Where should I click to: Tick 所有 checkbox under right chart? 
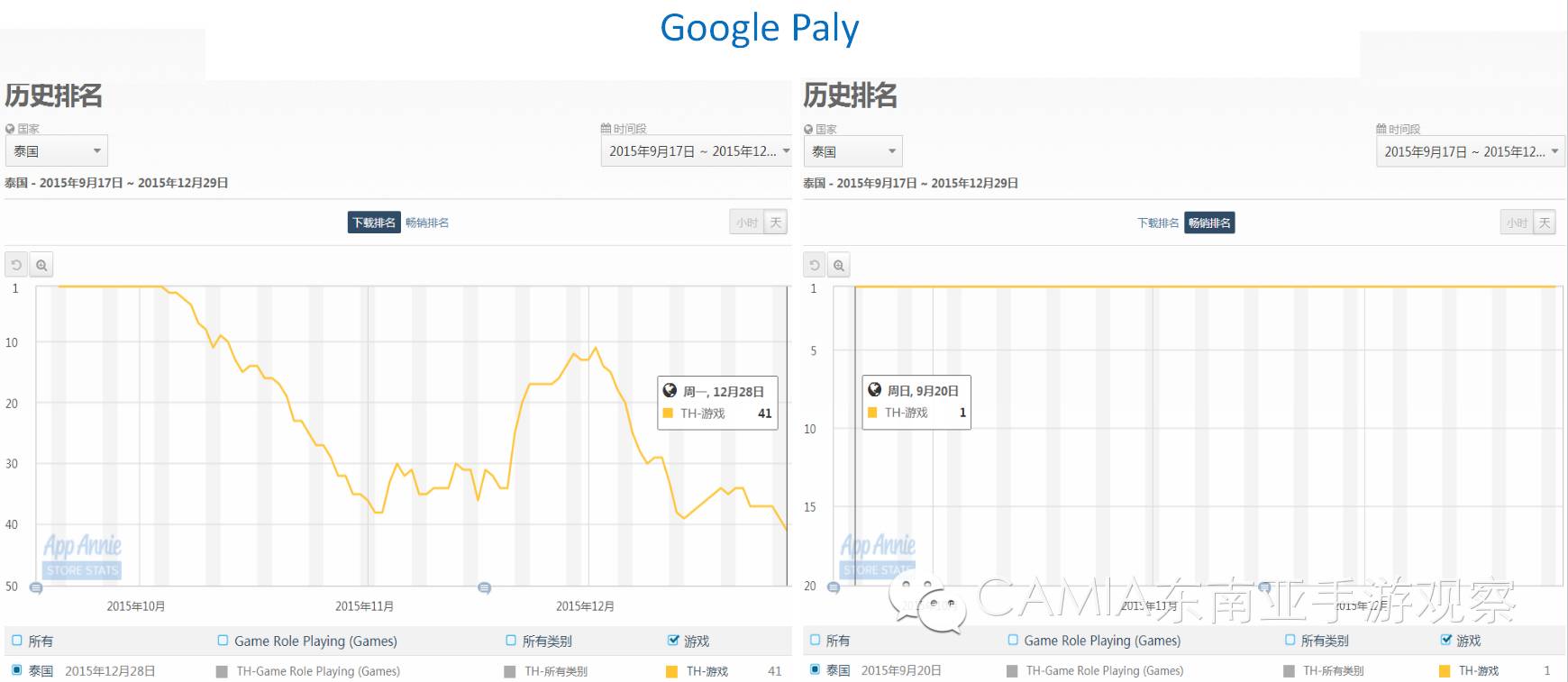(815, 640)
